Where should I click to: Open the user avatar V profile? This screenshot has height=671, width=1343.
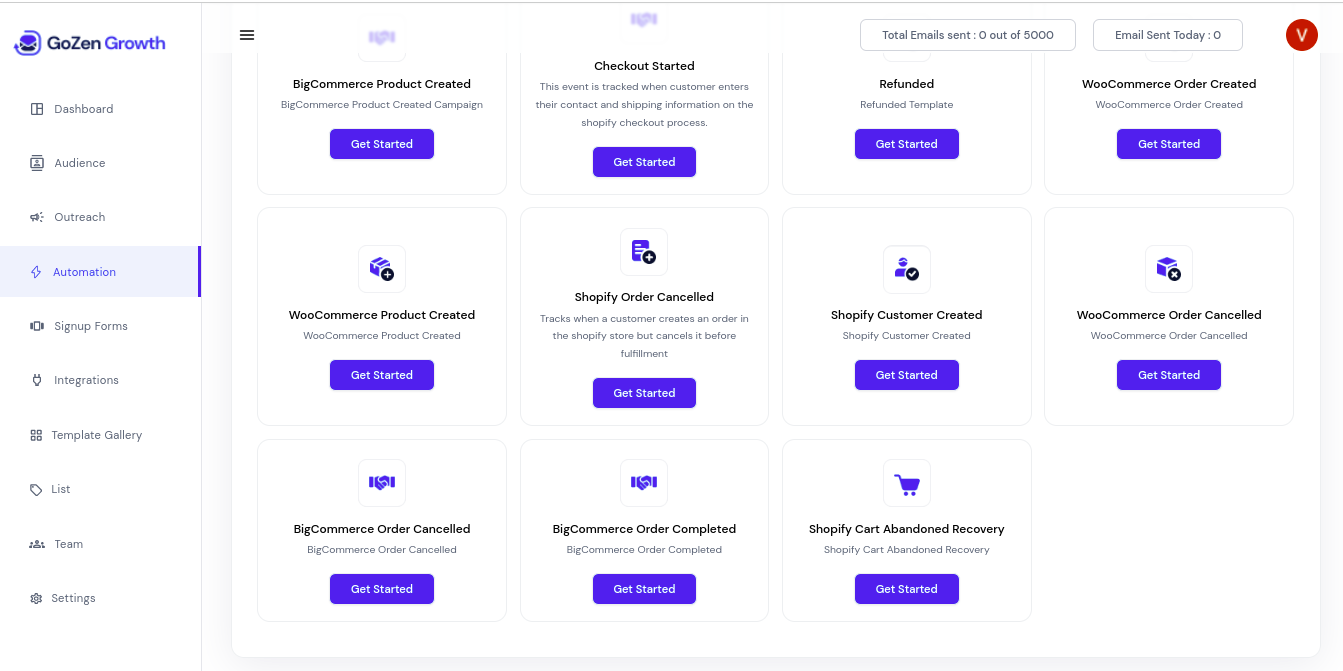point(1301,35)
